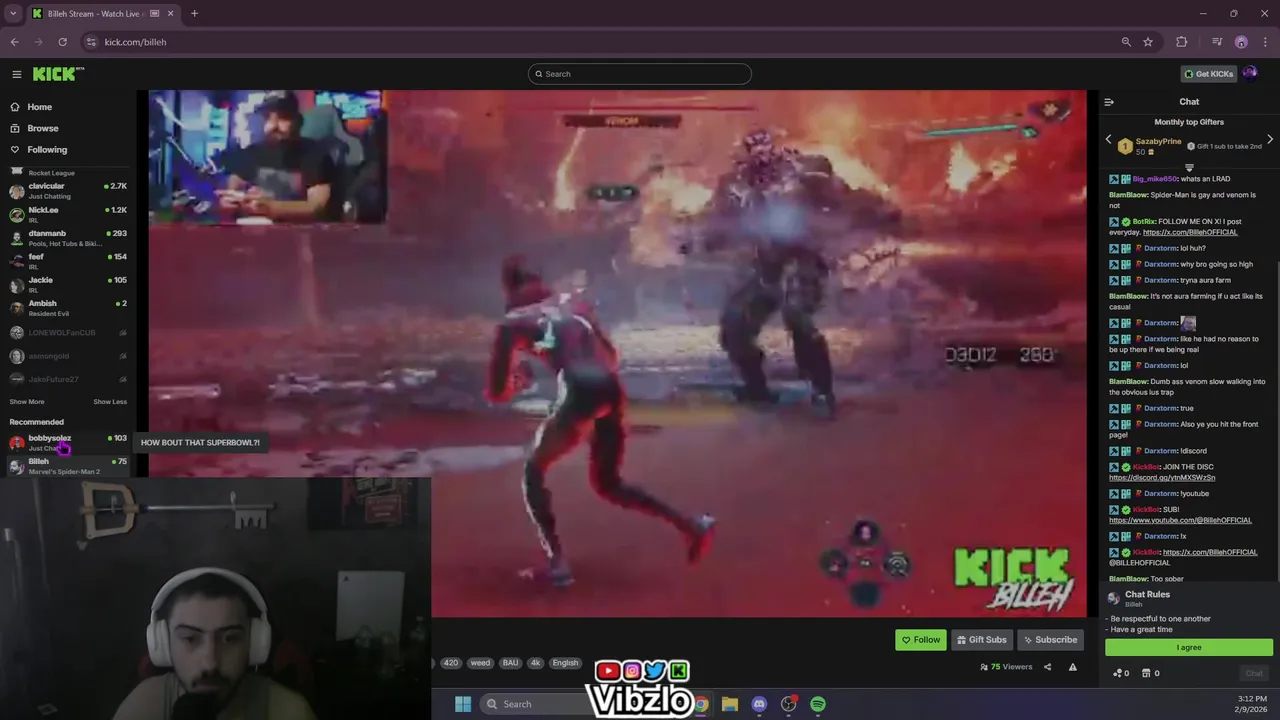The image size is (1280, 720).
Task: Open offline channel LONEWOLFanCUB
Action: [x=68, y=332]
